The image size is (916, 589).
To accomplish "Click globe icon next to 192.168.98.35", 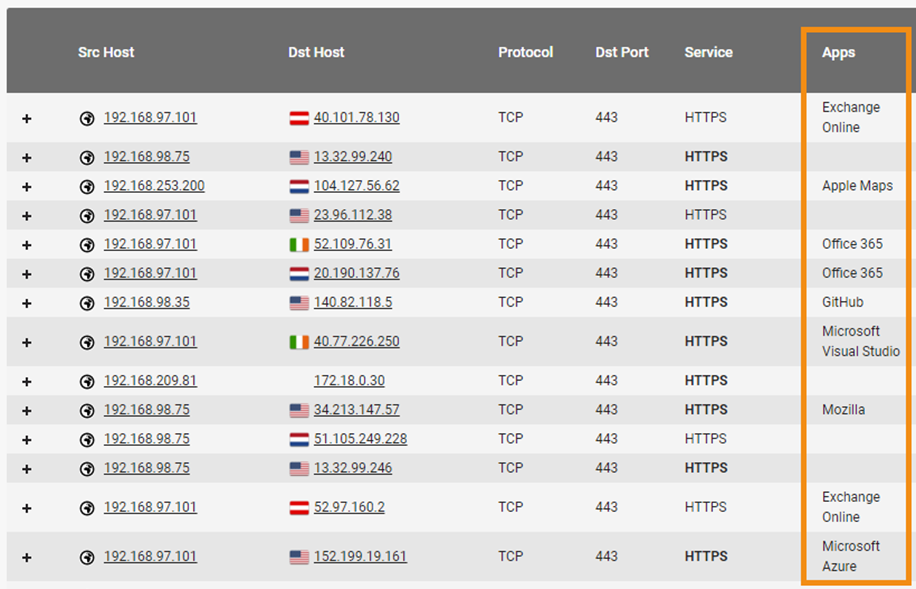I will [x=87, y=303].
